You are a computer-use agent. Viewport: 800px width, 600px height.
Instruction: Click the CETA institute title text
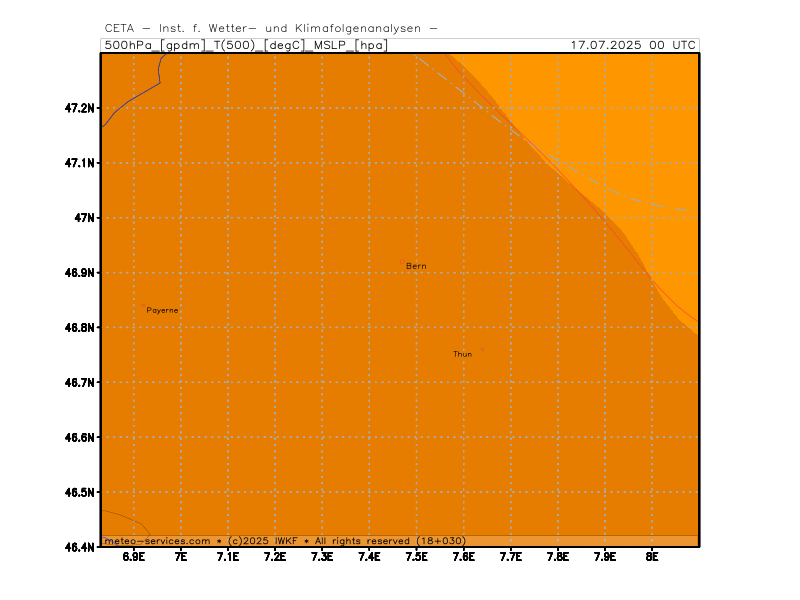(x=271, y=28)
